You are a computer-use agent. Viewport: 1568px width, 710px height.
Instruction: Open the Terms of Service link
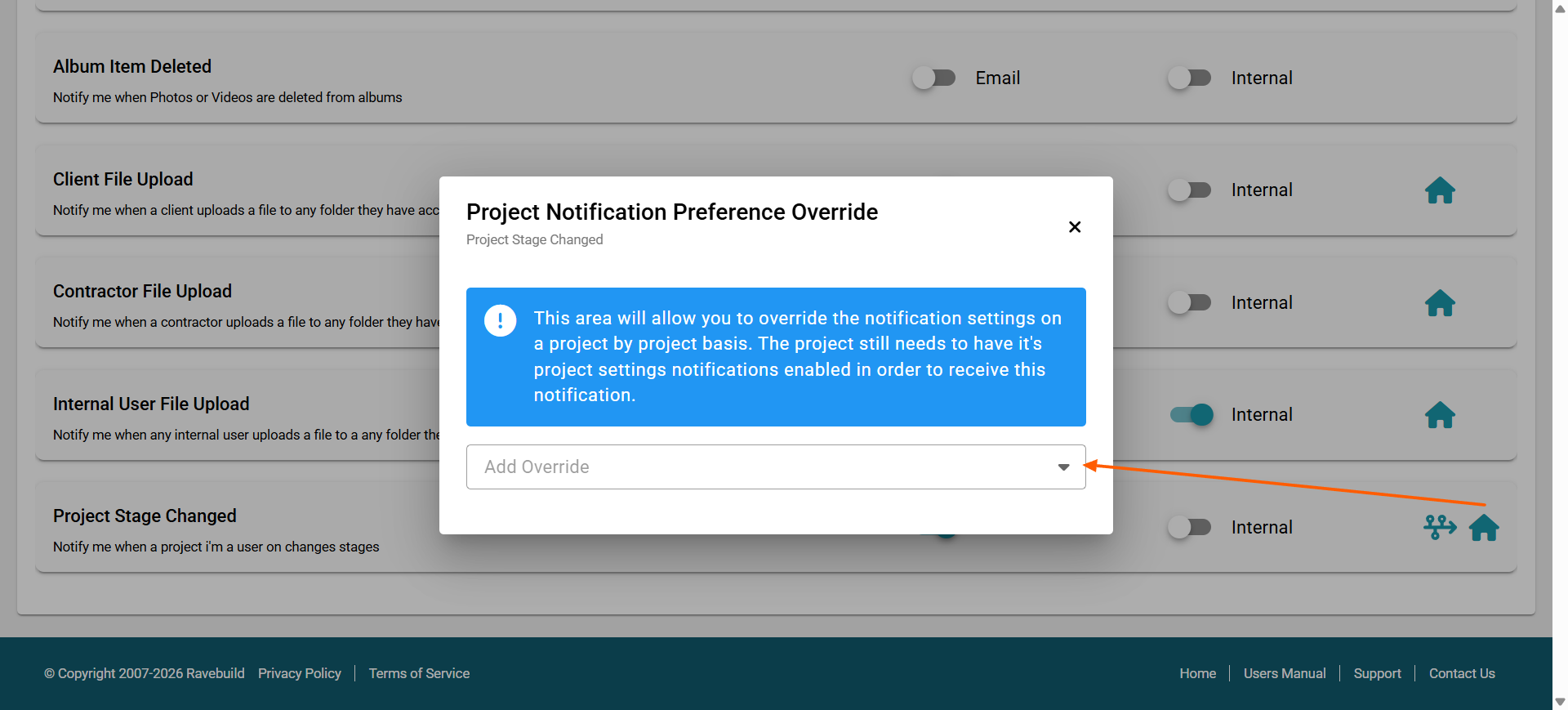tap(419, 673)
